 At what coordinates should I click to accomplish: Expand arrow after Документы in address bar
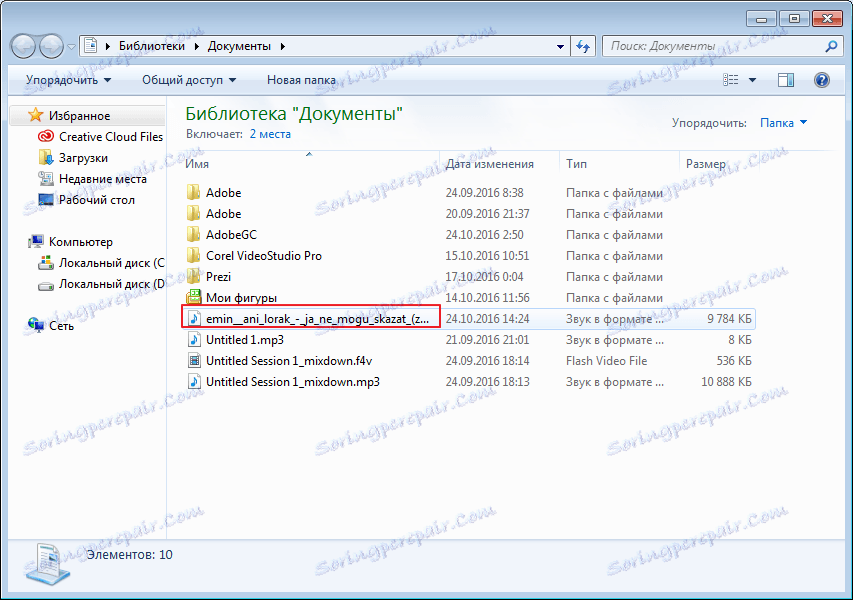[x=282, y=46]
